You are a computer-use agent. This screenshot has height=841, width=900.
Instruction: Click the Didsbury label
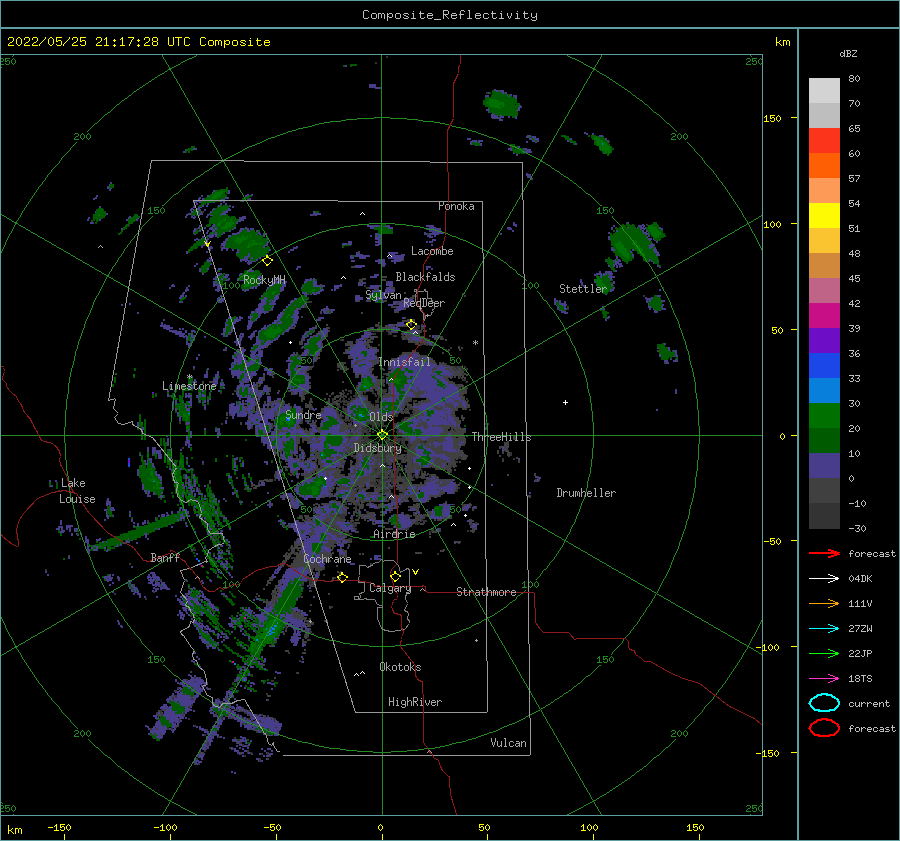point(378,448)
